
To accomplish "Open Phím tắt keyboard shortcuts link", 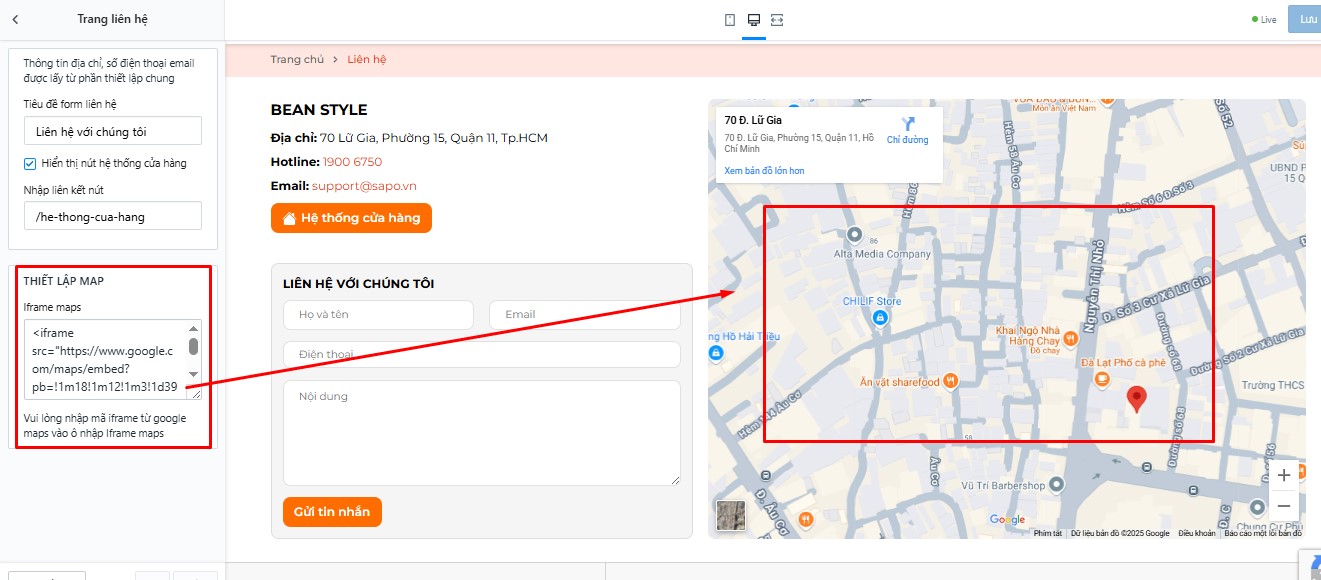I will click(x=1048, y=534).
